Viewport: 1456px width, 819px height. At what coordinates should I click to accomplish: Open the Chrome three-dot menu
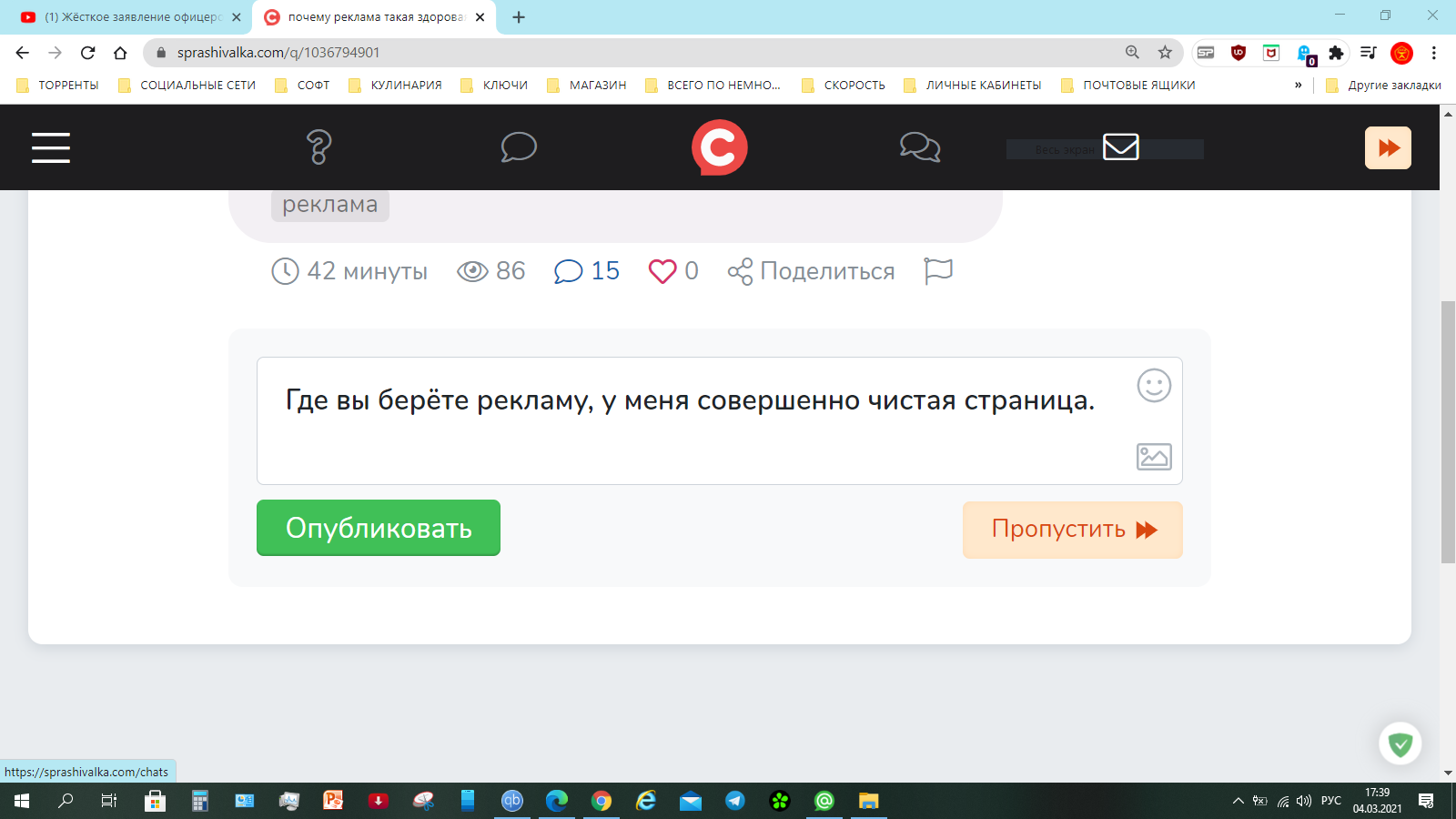click(x=1433, y=53)
